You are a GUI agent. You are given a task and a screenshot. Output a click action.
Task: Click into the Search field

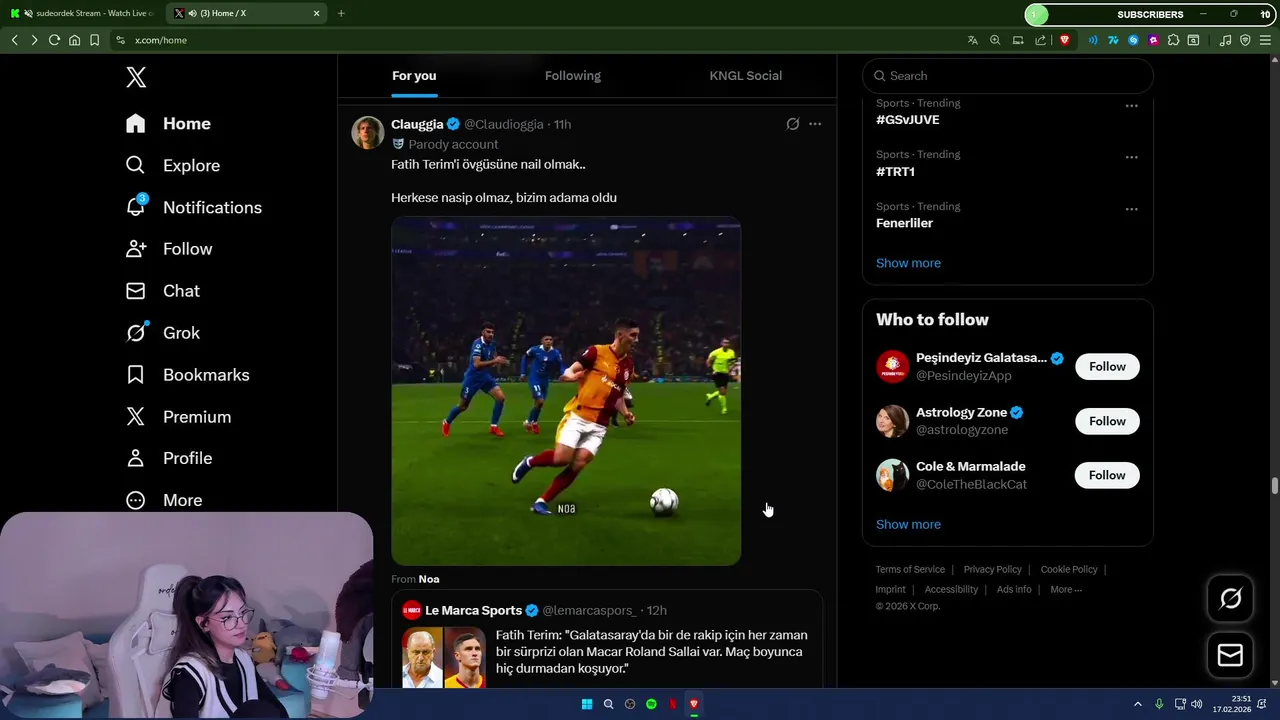click(x=1008, y=76)
